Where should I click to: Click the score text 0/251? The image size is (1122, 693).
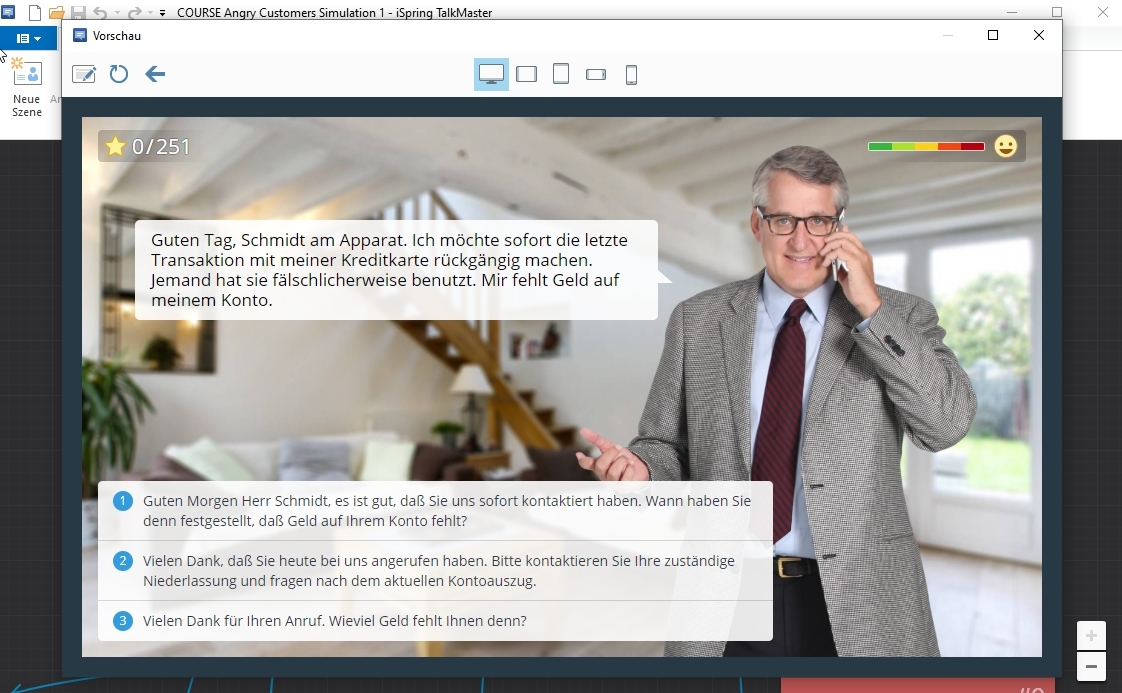(162, 147)
